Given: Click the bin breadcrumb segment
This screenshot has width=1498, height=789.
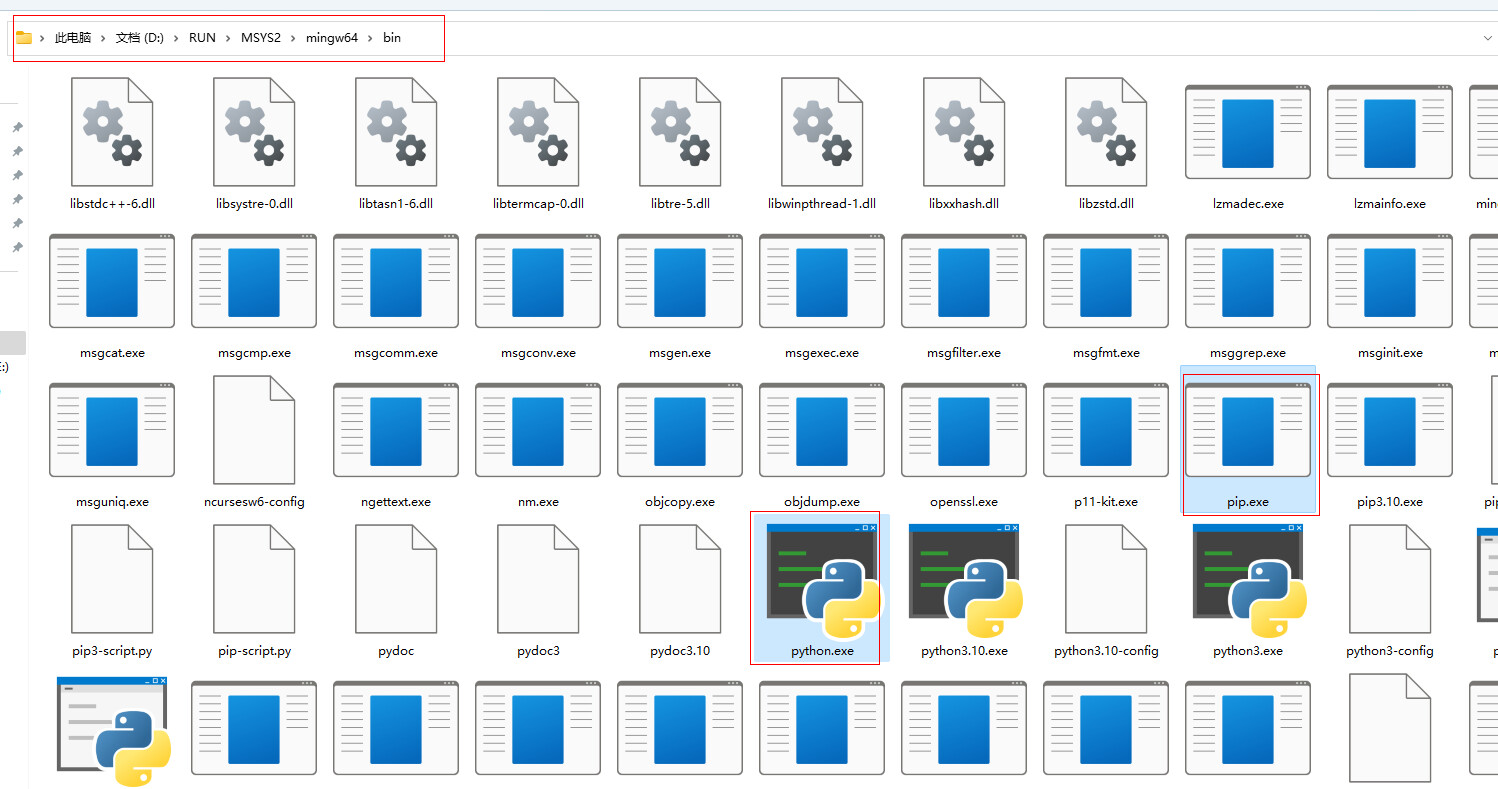Looking at the screenshot, I should pyautogui.click(x=392, y=38).
